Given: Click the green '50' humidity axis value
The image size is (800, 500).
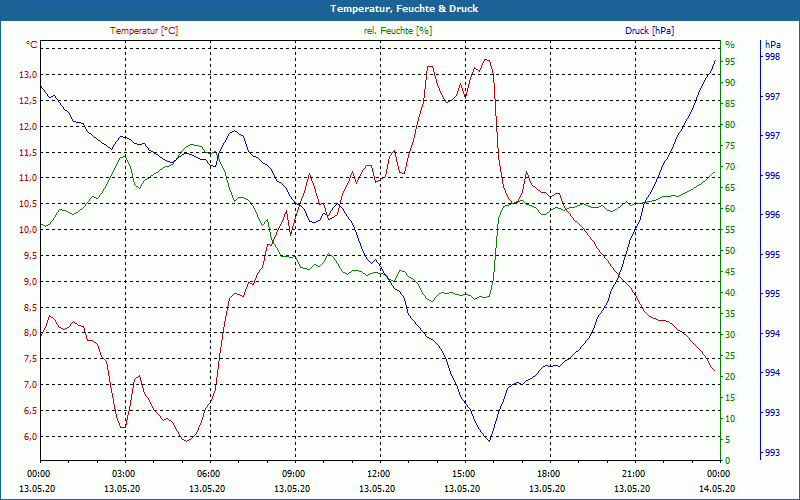Looking at the screenshot, I should click(730, 251).
